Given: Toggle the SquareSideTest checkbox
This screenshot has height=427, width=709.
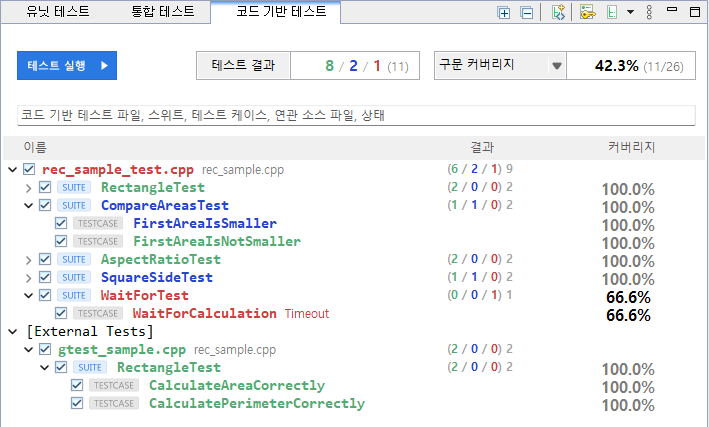Looking at the screenshot, I should [x=45, y=277].
